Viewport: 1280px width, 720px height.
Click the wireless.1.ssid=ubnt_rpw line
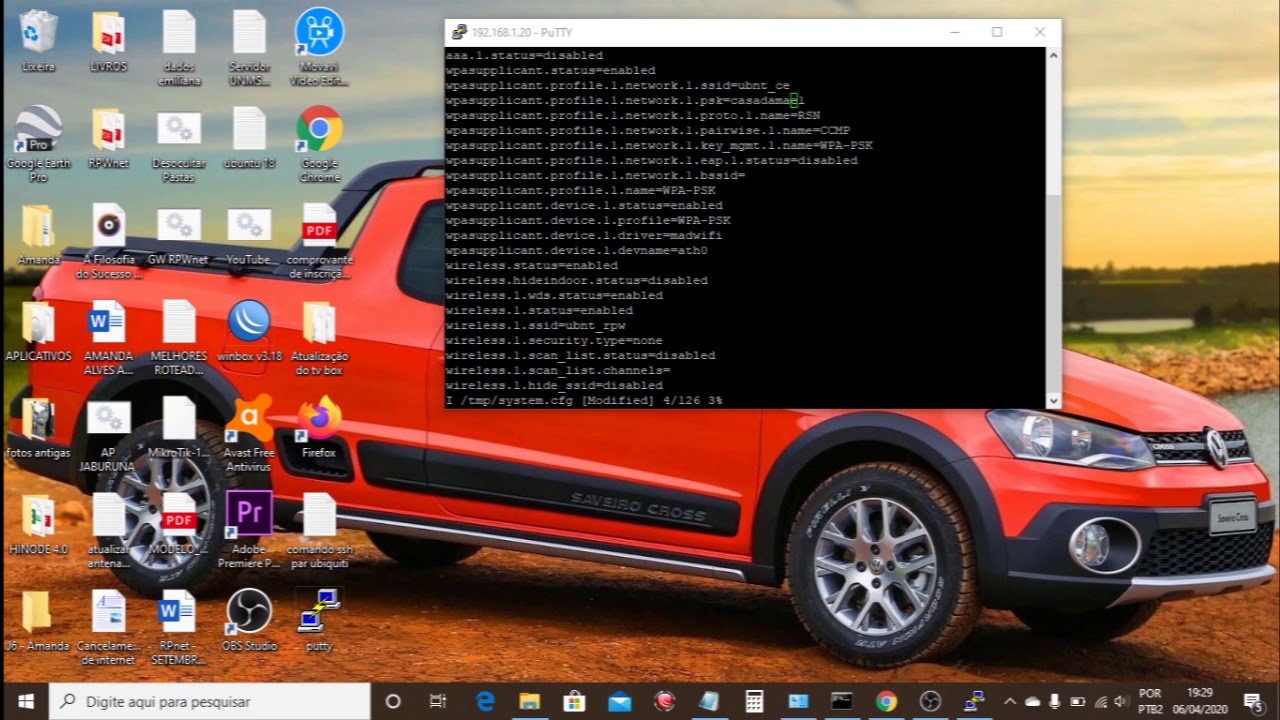(x=535, y=326)
